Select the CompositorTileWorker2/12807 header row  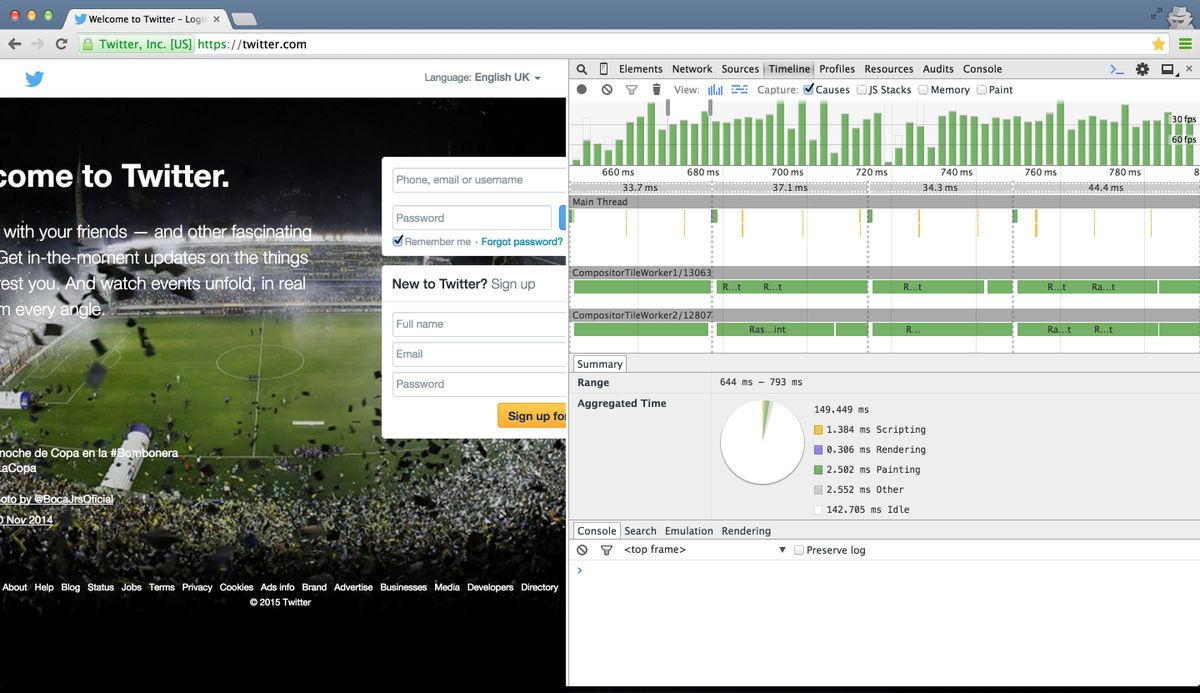click(884, 315)
